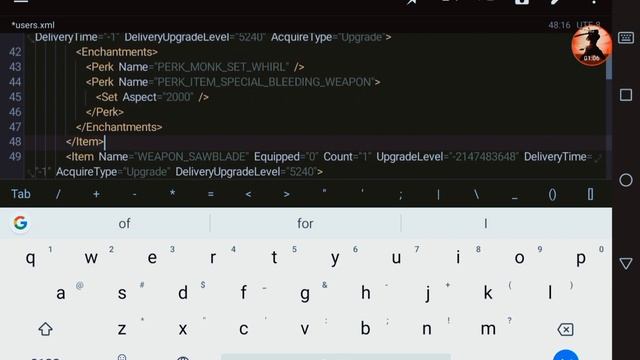This screenshot has height=360, width=640.
Task: Tap the floating screen recorder bubble
Action: (x=591, y=46)
